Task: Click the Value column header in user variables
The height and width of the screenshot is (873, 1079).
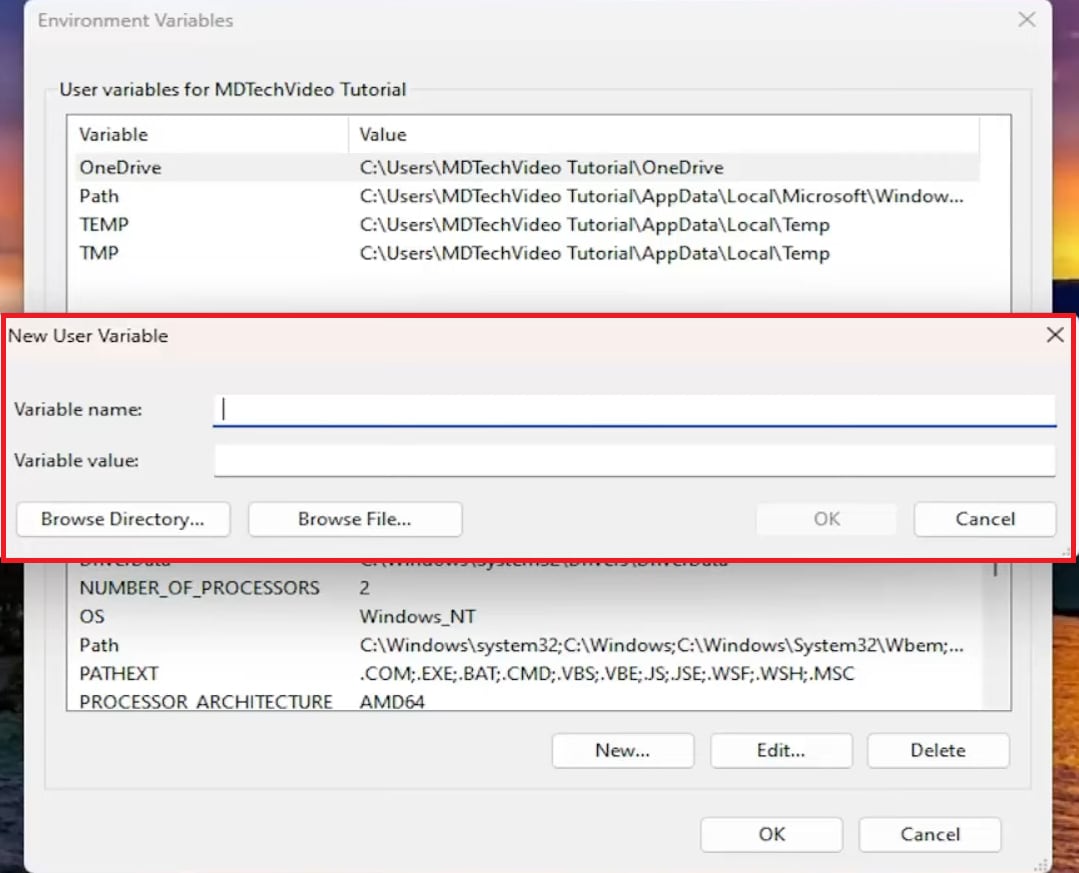Action: [664, 135]
